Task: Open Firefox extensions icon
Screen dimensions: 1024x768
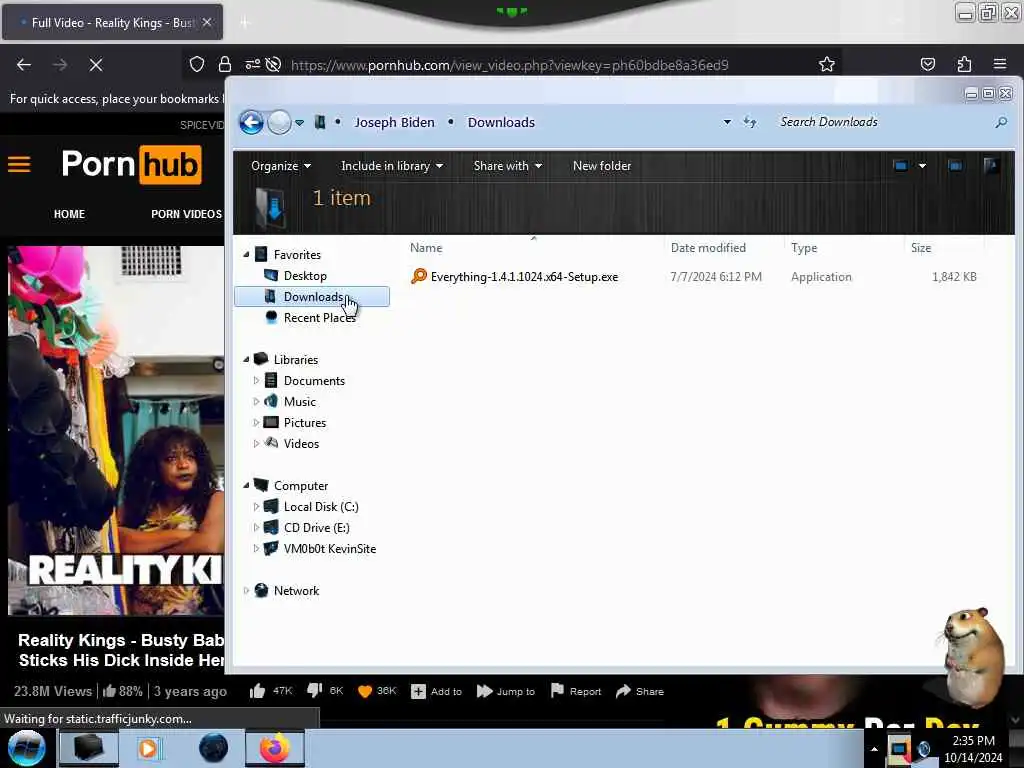Action: (964, 65)
